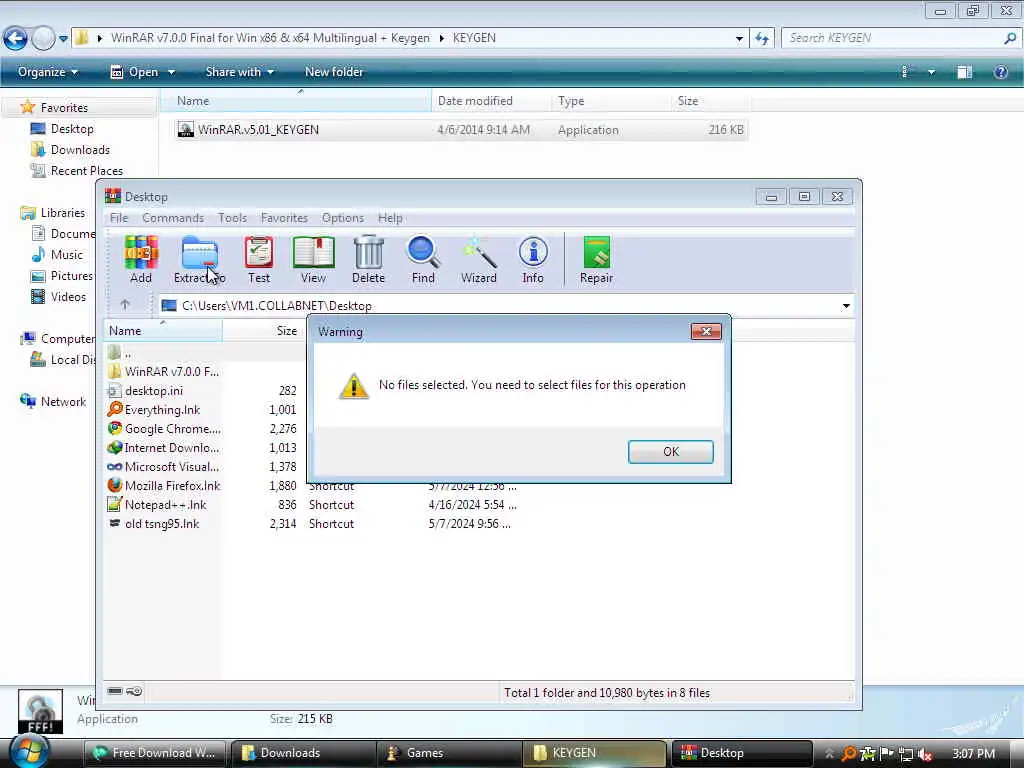Open the Organize dropdown menu

coord(48,72)
